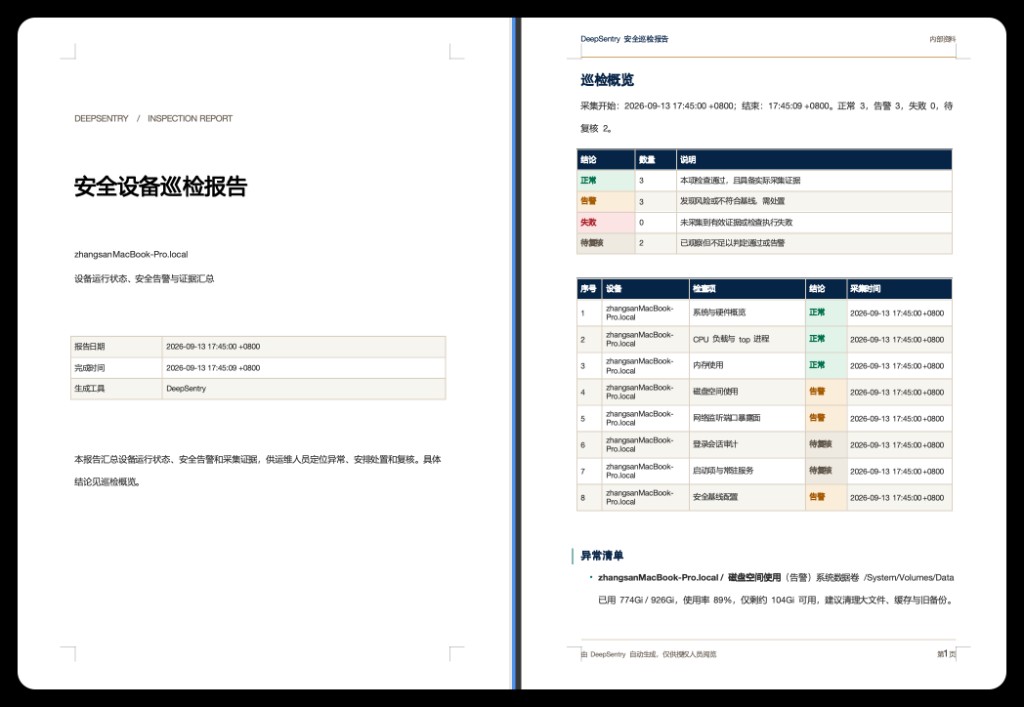Click the description "未采集到有效证据或检查执行失败"

[x=736, y=222]
